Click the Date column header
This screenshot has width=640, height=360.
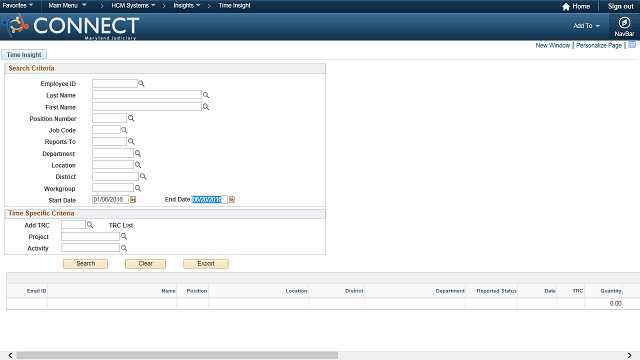pos(550,291)
